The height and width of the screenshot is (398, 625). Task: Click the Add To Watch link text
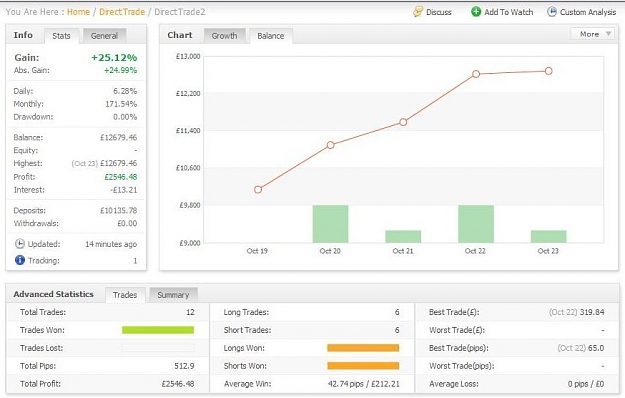[509, 12]
